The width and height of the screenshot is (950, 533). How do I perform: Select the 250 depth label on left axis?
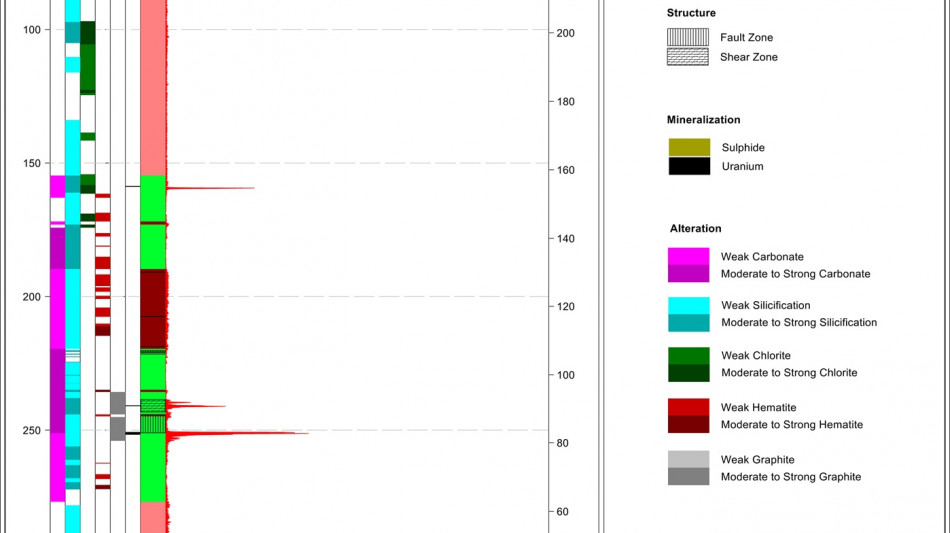[33, 431]
